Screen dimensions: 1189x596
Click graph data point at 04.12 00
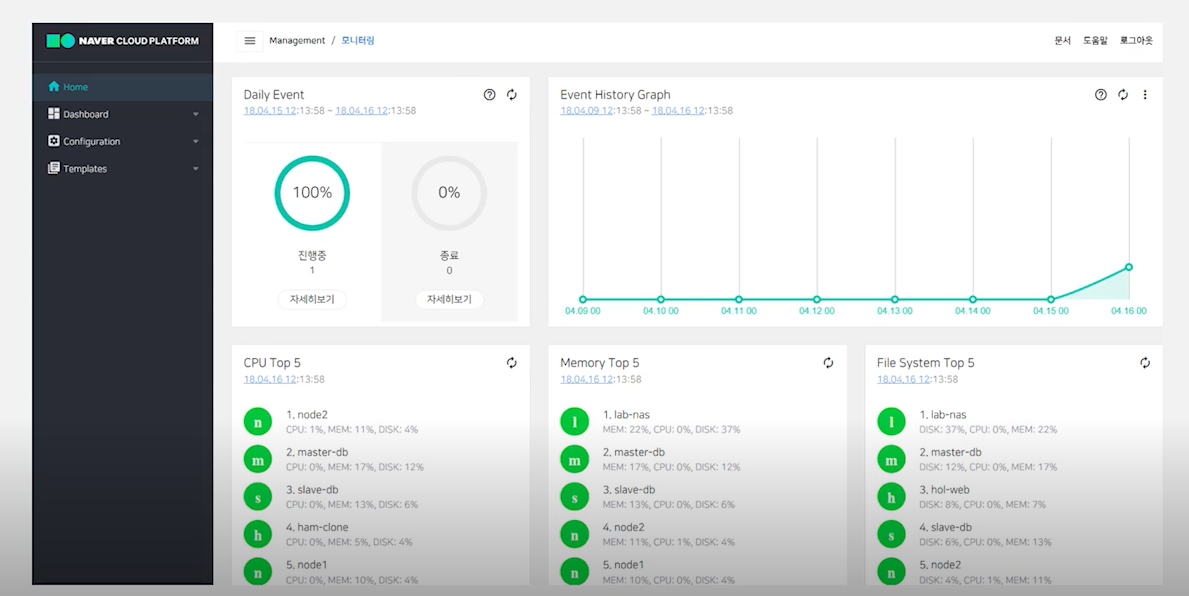(817, 300)
